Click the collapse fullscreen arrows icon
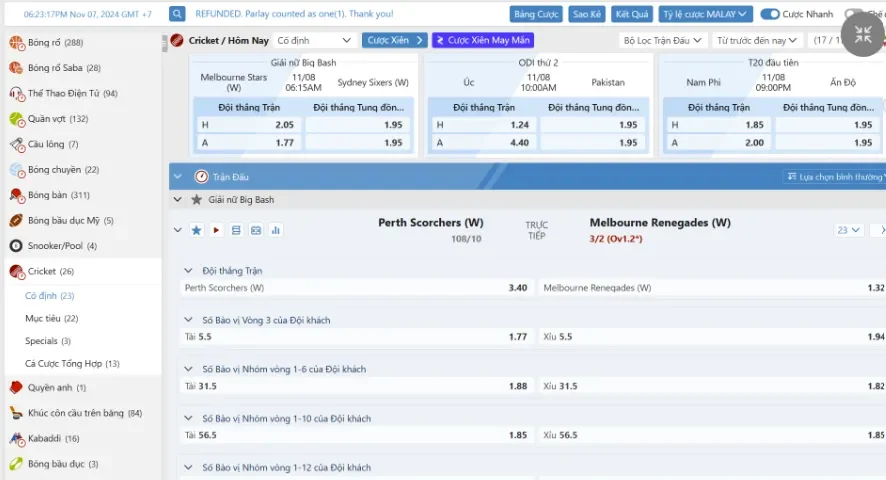Screen dimensions: 886x480 [x=862, y=36]
